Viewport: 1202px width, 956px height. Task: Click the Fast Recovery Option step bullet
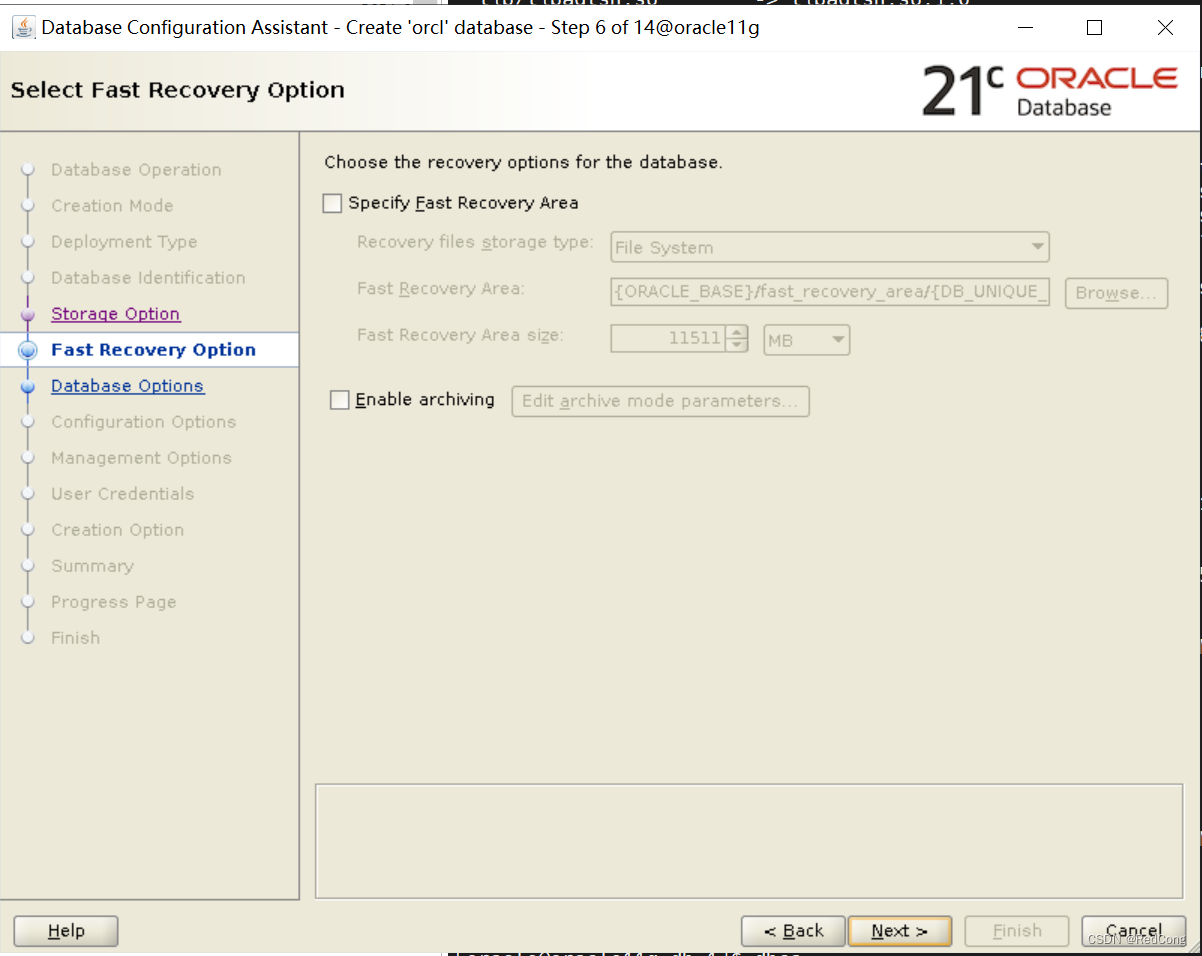(x=28, y=350)
